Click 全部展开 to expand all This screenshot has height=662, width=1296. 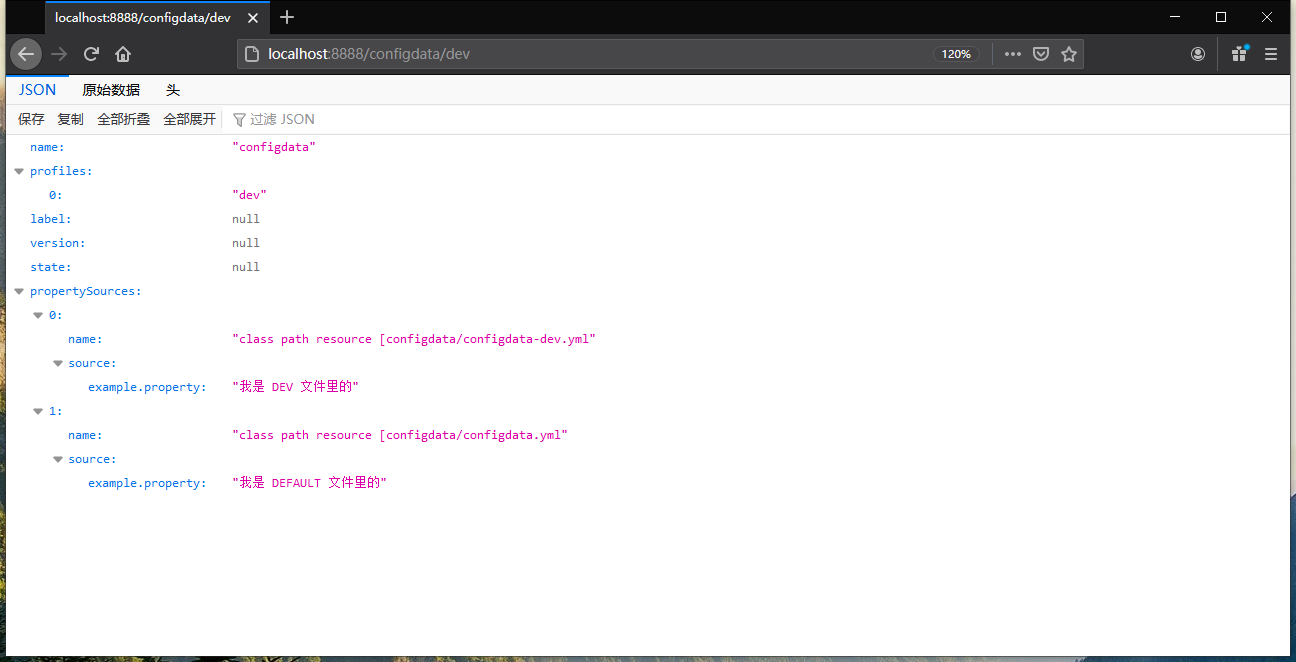click(x=189, y=119)
